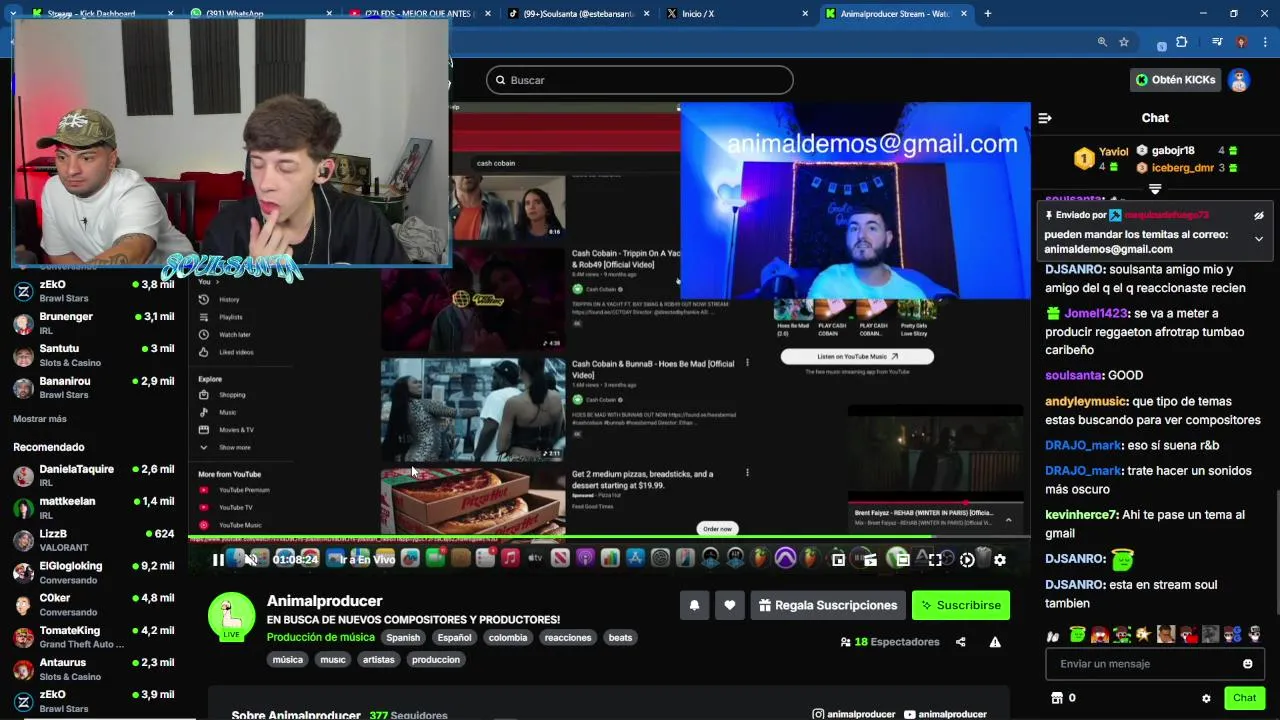Enable mini player picture-in-picture mode
Viewport: 1280px width, 720px height.
(x=838, y=560)
